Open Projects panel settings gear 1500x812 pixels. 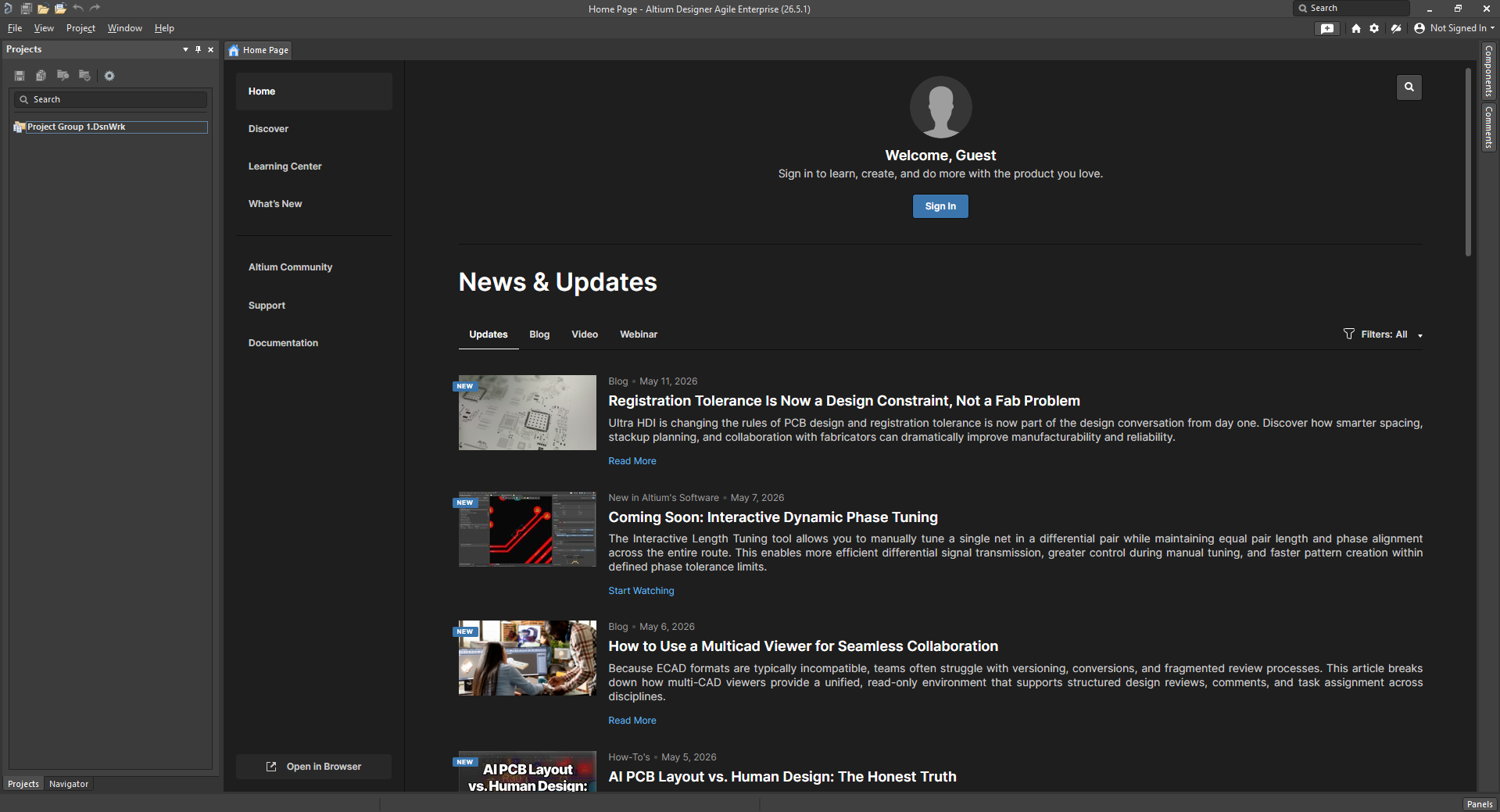(109, 76)
